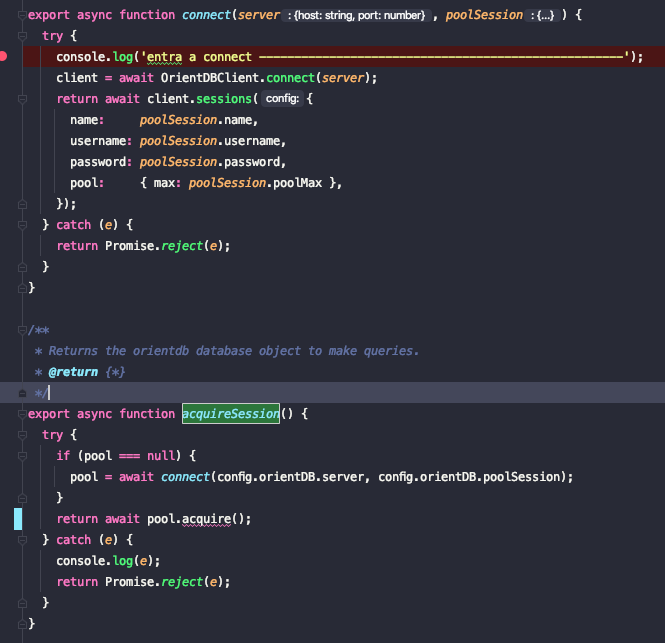This screenshot has width=665, height=643.
Task: Click the cyan change marker beside pool.acquire
Action: coord(18,519)
